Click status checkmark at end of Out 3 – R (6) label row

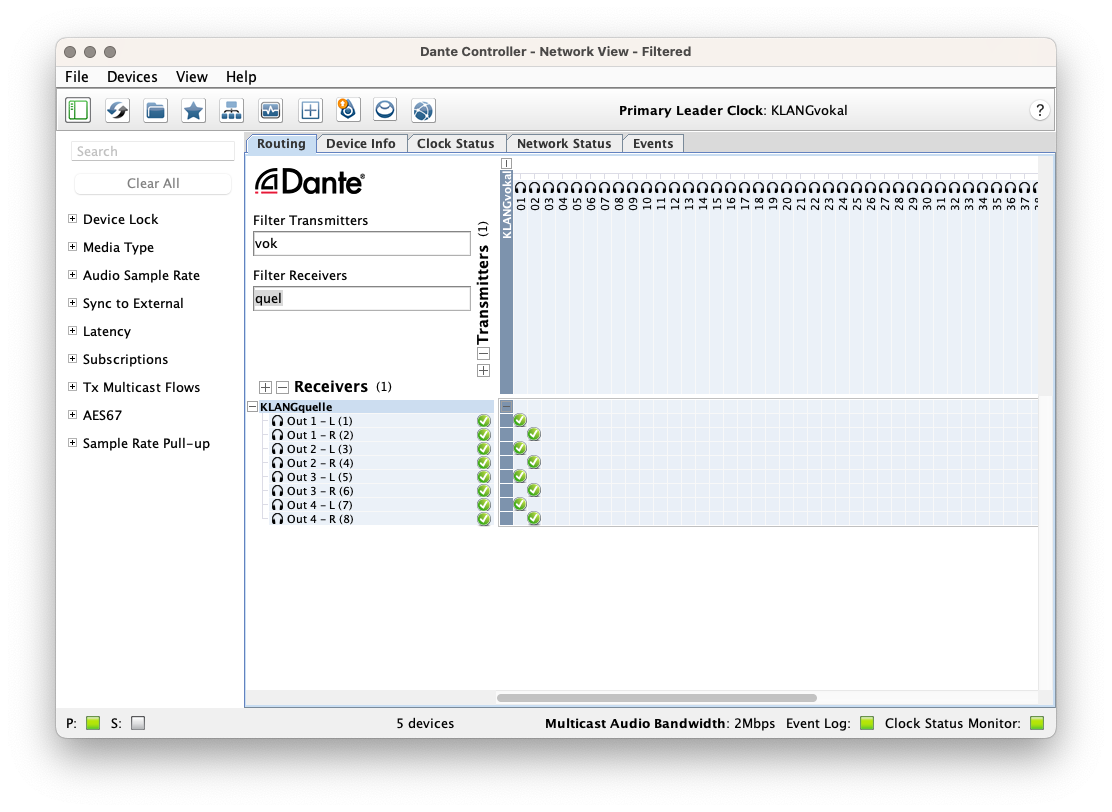tap(484, 491)
